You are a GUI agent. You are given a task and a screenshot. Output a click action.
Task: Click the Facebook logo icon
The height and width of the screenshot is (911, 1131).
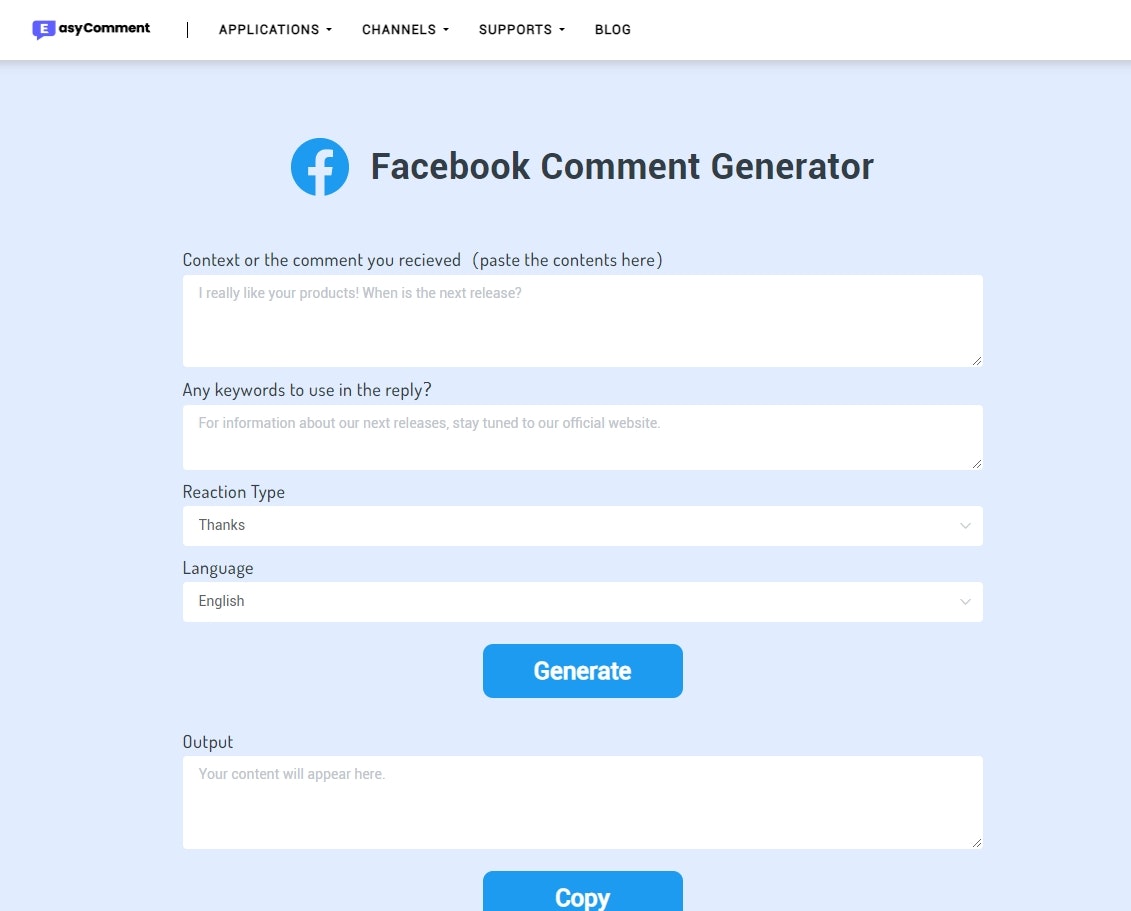point(319,166)
